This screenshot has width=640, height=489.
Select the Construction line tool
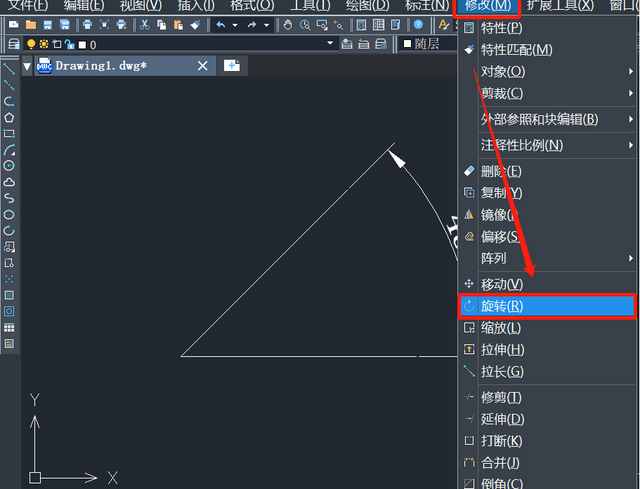pyautogui.click(x=9, y=85)
